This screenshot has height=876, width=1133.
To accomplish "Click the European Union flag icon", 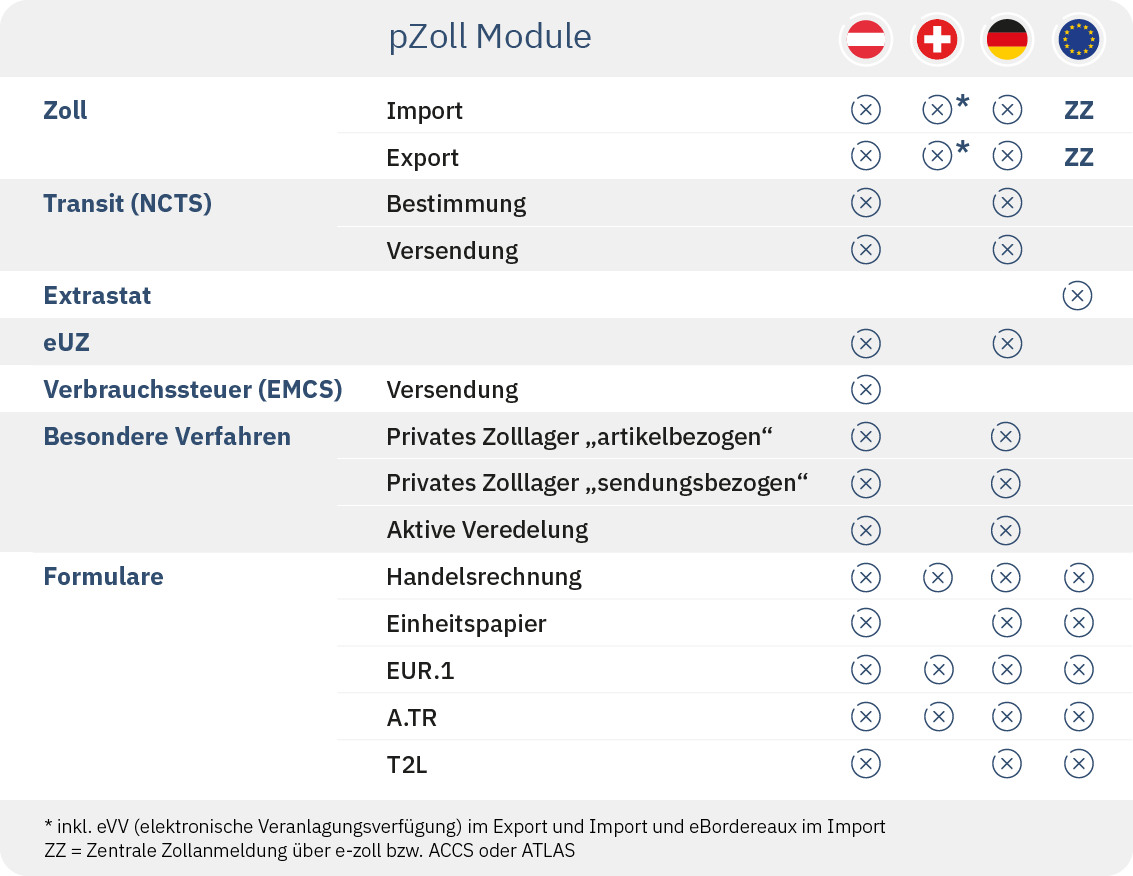I will click(1078, 41).
